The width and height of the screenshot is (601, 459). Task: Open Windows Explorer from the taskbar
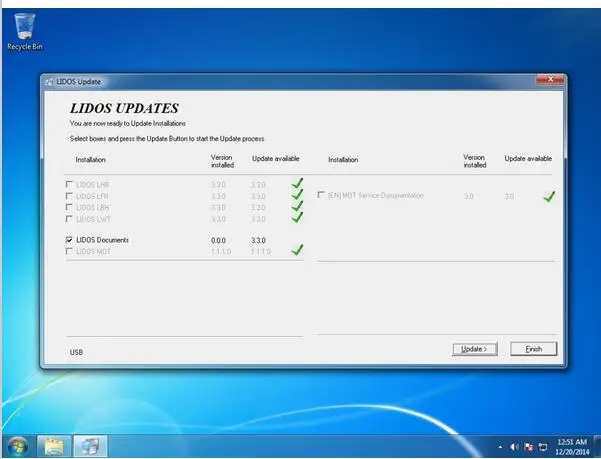(x=54, y=446)
